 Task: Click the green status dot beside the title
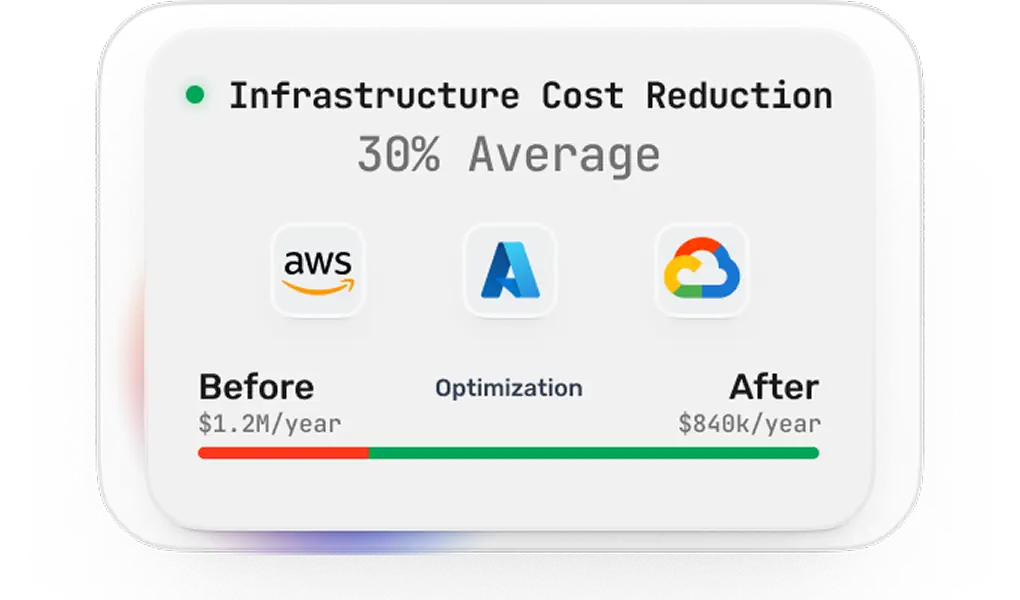(x=195, y=96)
